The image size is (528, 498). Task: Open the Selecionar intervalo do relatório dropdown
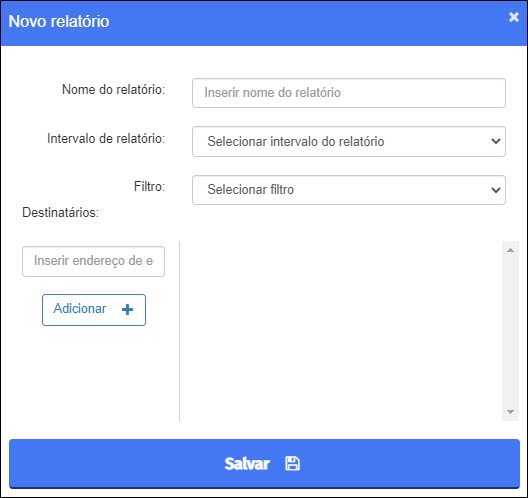[349, 141]
